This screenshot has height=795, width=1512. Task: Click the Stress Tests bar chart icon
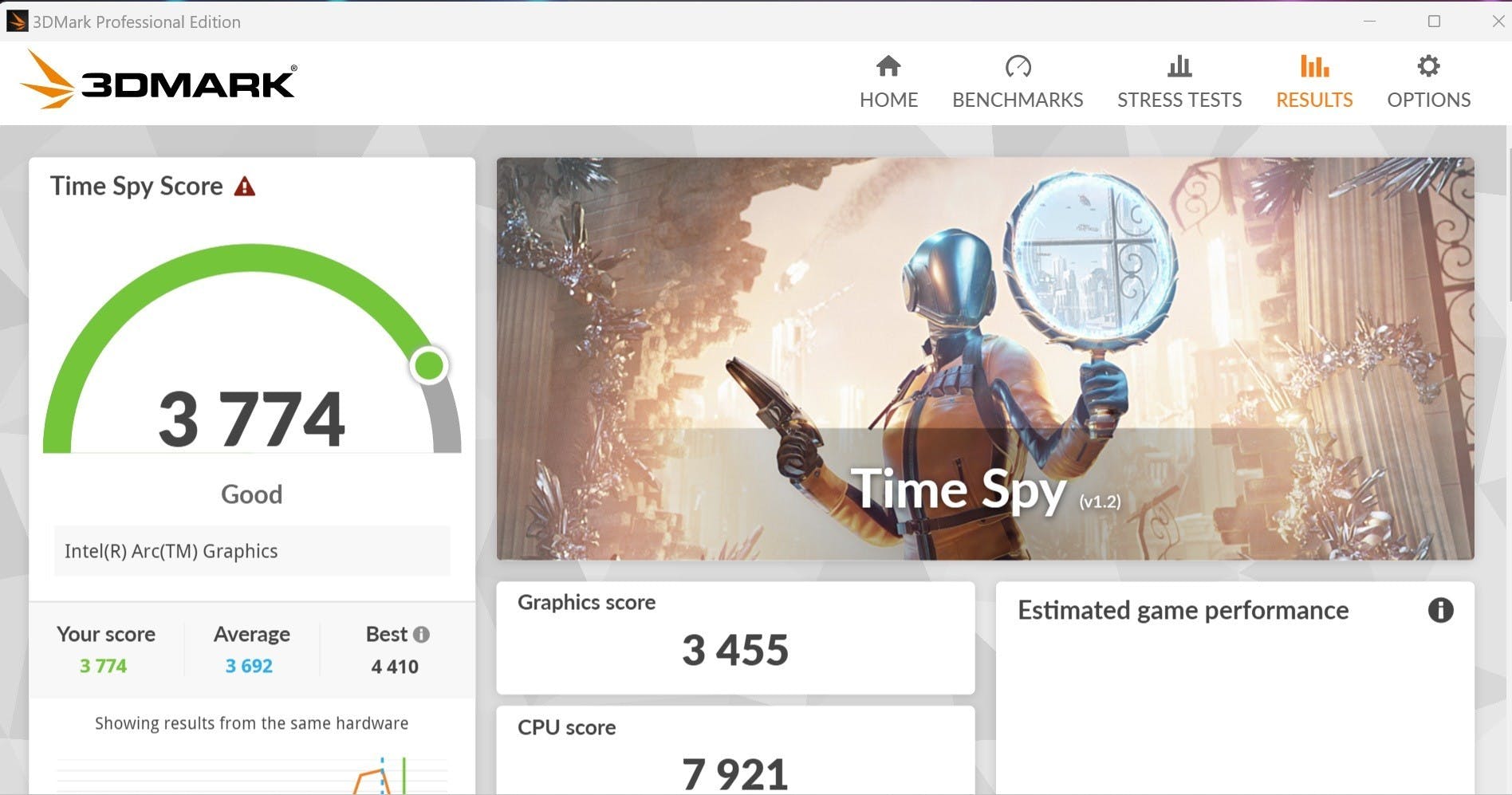pyautogui.click(x=1179, y=66)
